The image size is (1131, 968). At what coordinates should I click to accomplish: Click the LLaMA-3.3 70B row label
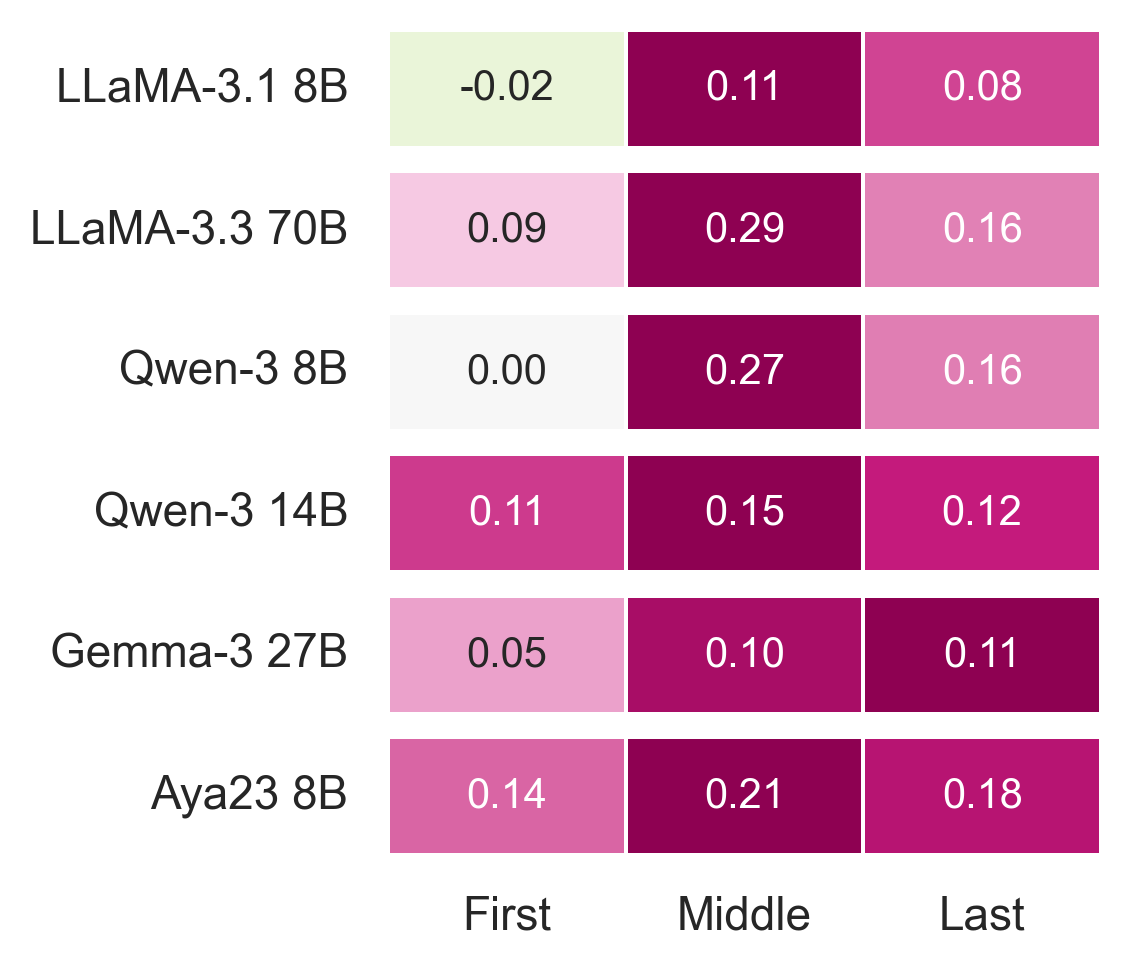tap(190, 230)
